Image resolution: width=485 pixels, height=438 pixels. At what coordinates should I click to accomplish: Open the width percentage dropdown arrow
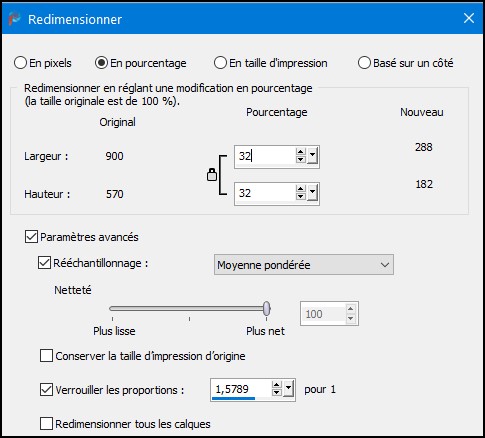[x=312, y=156]
